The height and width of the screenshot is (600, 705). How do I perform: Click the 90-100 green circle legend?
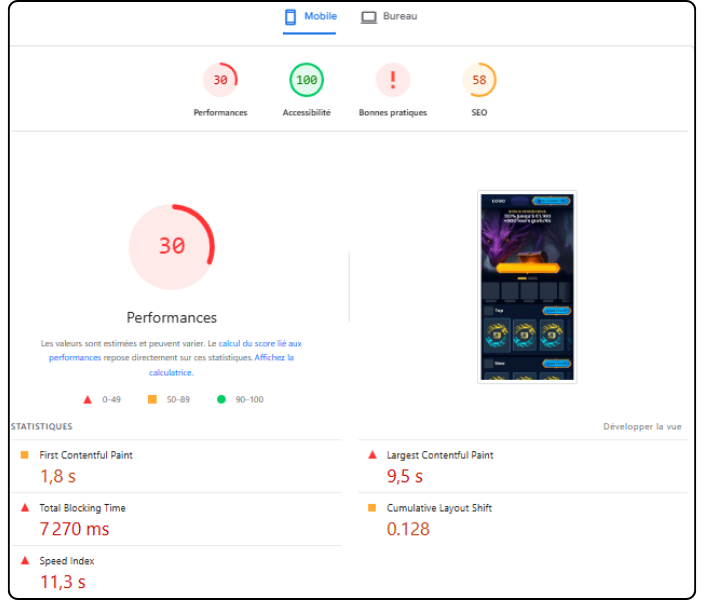pyautogui.click(x=221, y=400)
